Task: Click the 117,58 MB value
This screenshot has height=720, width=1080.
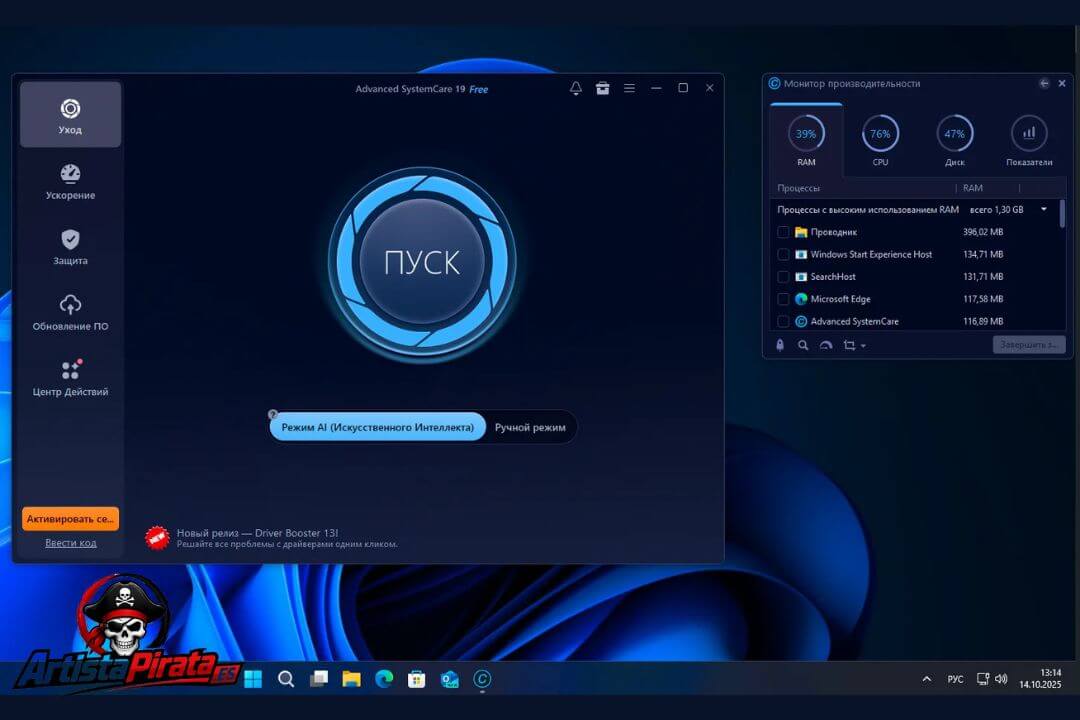Action: 983,299
